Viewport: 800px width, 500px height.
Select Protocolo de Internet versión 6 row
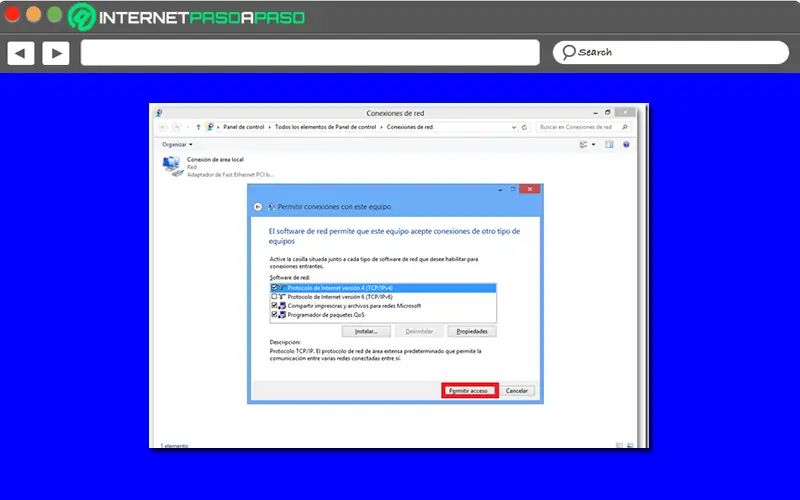tap(383, 297)
